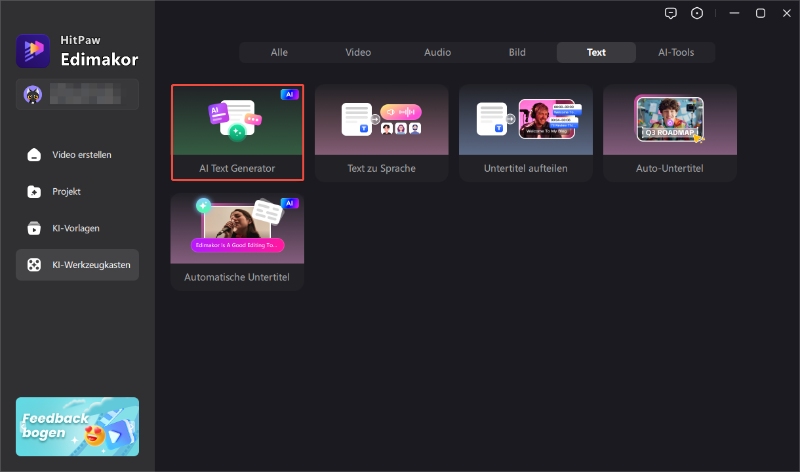Click the Text zu Sprache label

382,168
